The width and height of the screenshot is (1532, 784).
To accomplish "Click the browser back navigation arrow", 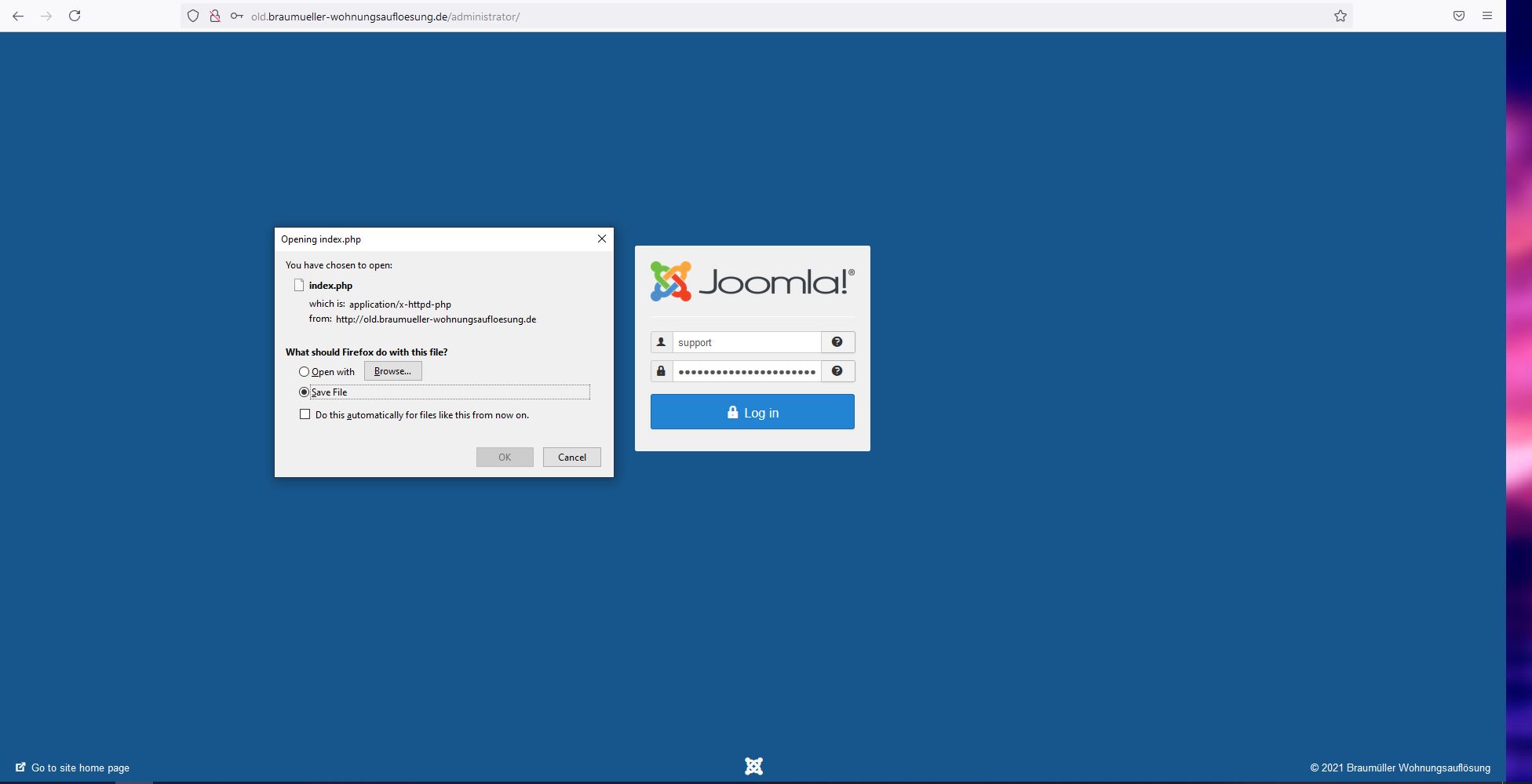I will point(17,15).
